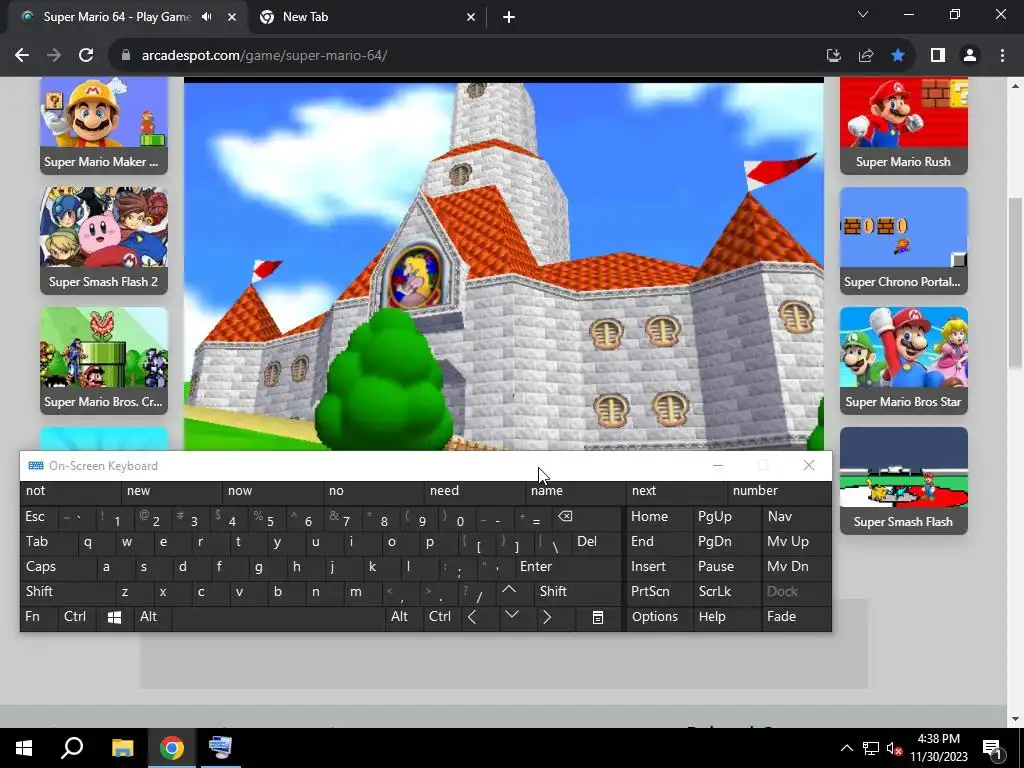Click the Backspace key icon
This screenshot has width=1024, height=768.
tap(586, 517)
